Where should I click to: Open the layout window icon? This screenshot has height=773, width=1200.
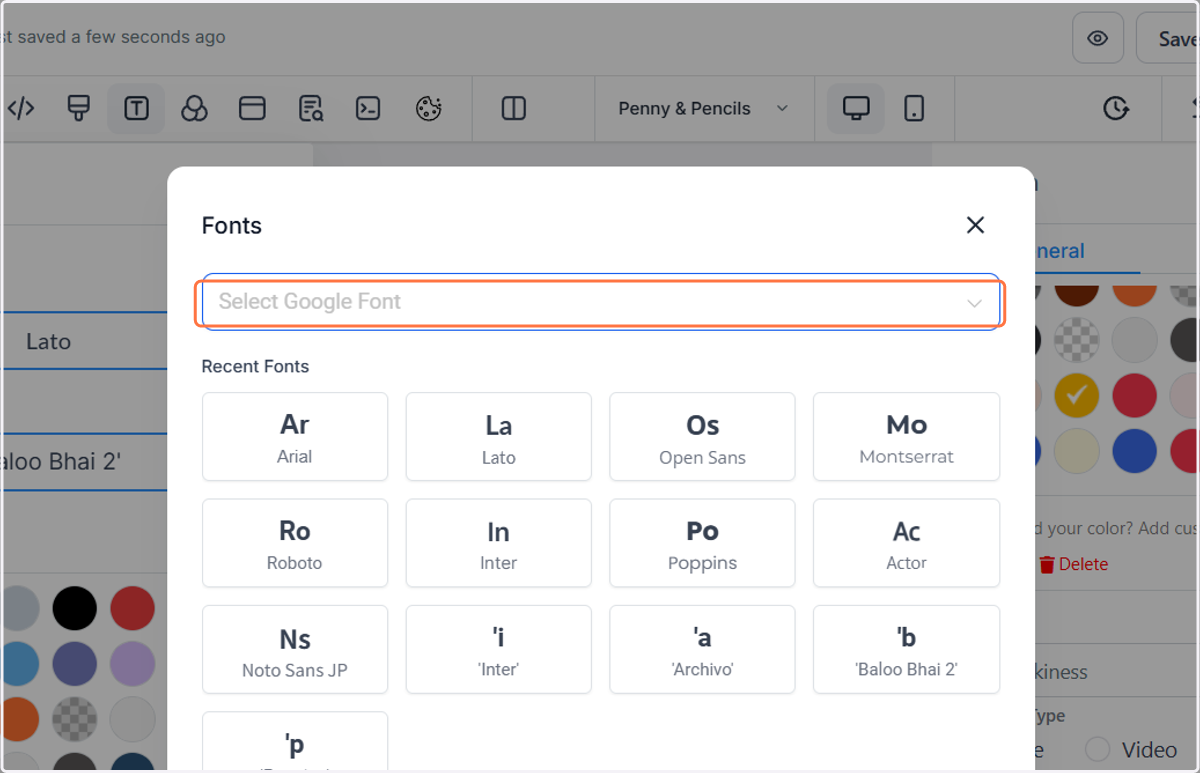coord(252,108)
